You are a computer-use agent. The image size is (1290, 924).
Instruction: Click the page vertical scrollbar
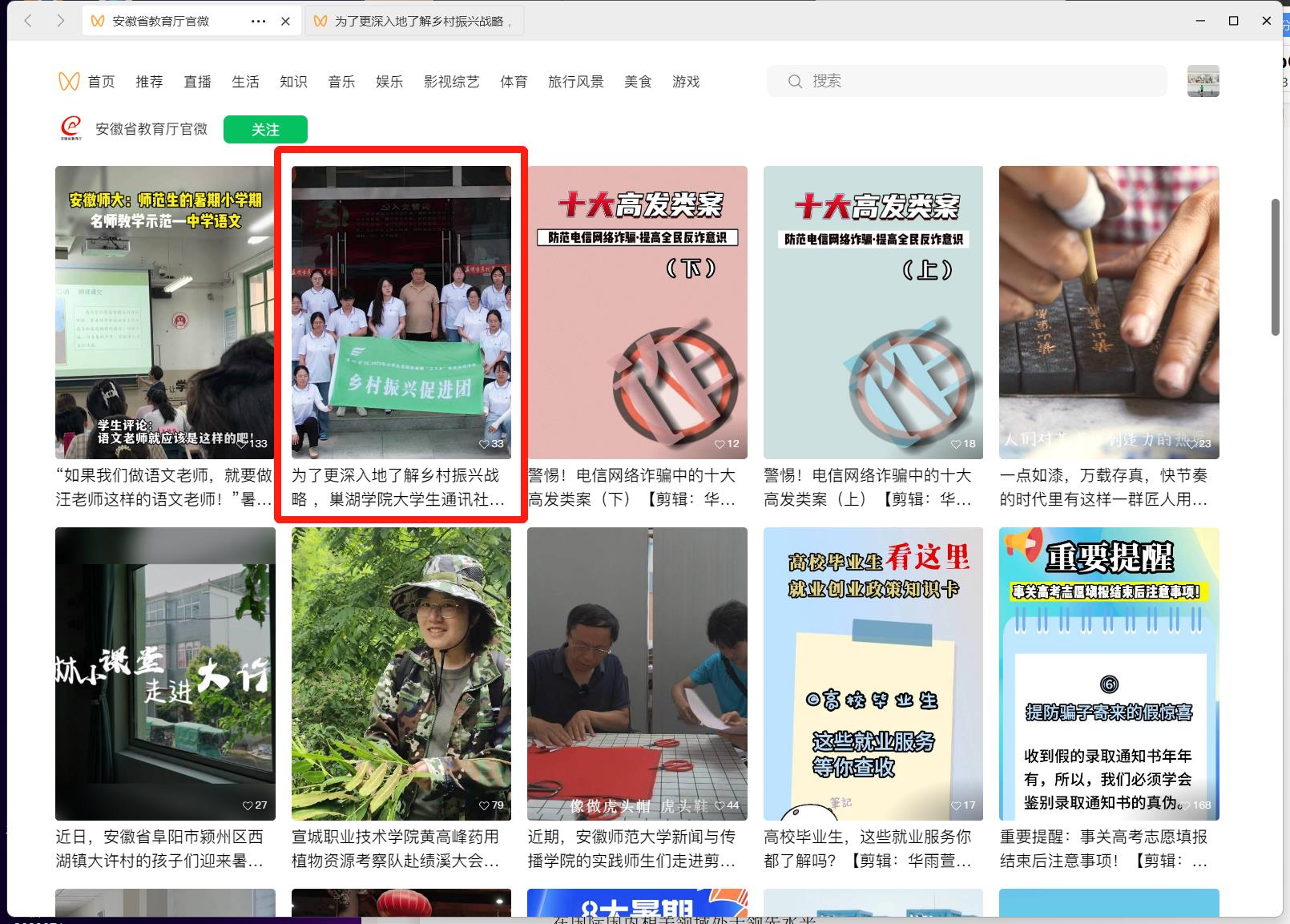click(x=1275, y=267)
